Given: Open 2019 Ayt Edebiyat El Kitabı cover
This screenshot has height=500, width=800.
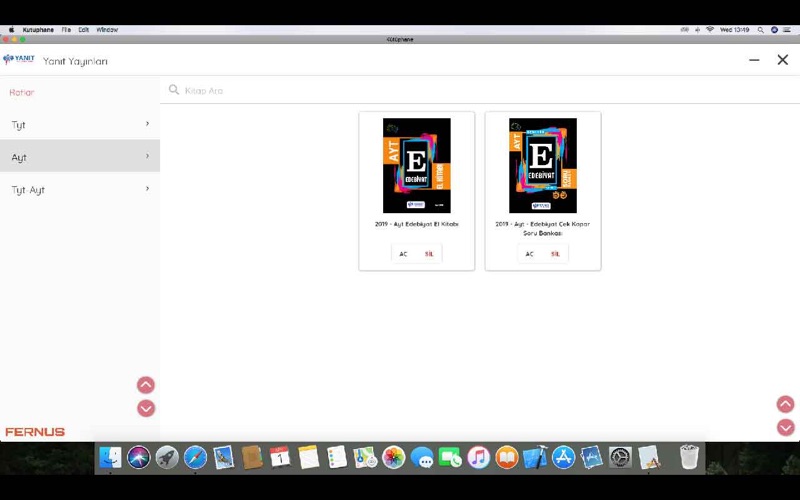Looking at the screenshot, I should coord(416,165).
